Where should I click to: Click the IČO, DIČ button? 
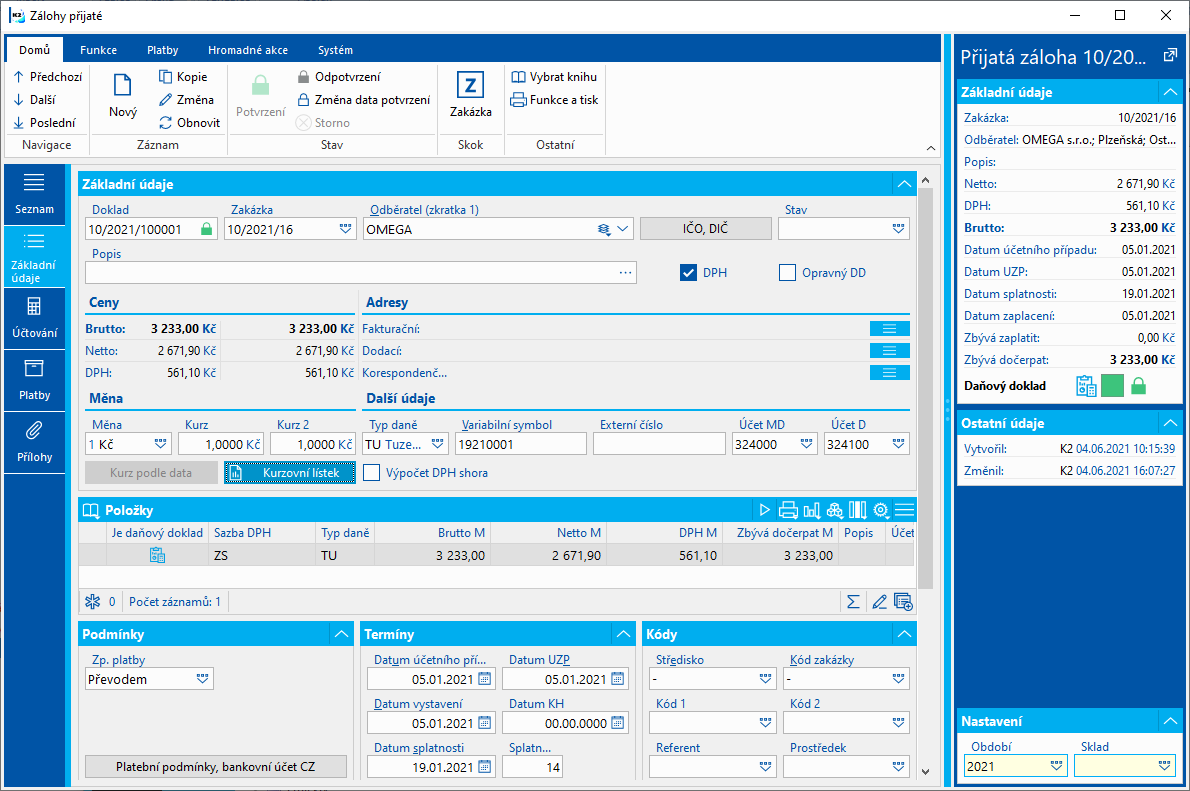point(706,228)
